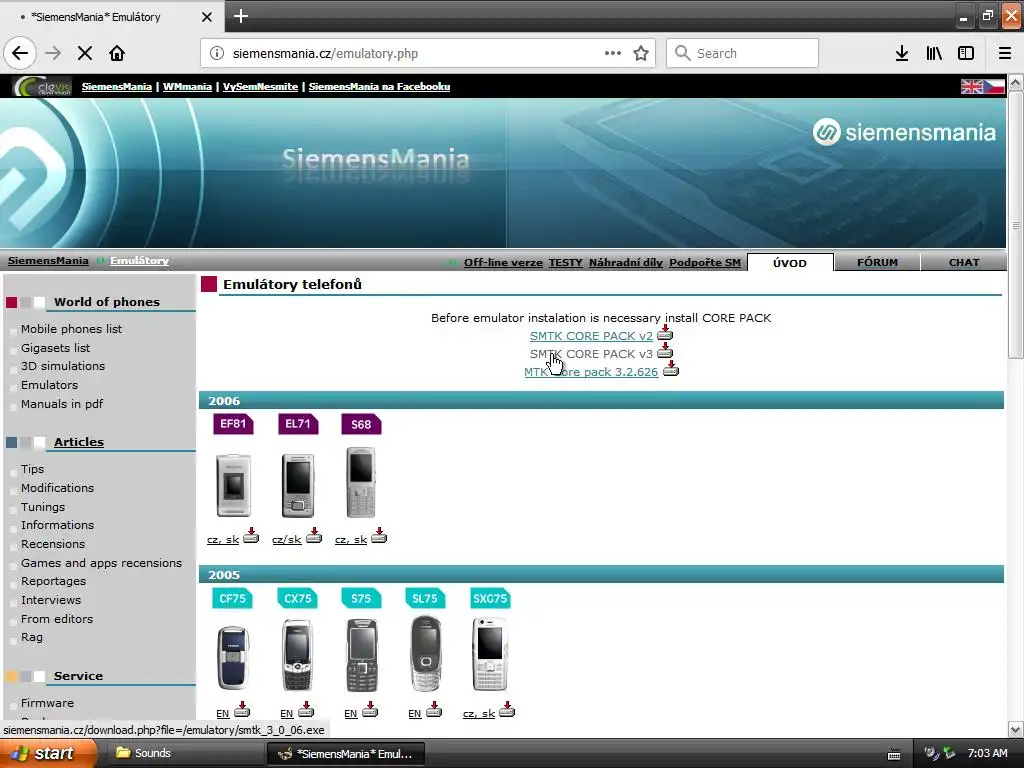The width and height of the screenshot is (1024, 768).
Task: Select the FÓRUM tab
Action: (877, 263)
